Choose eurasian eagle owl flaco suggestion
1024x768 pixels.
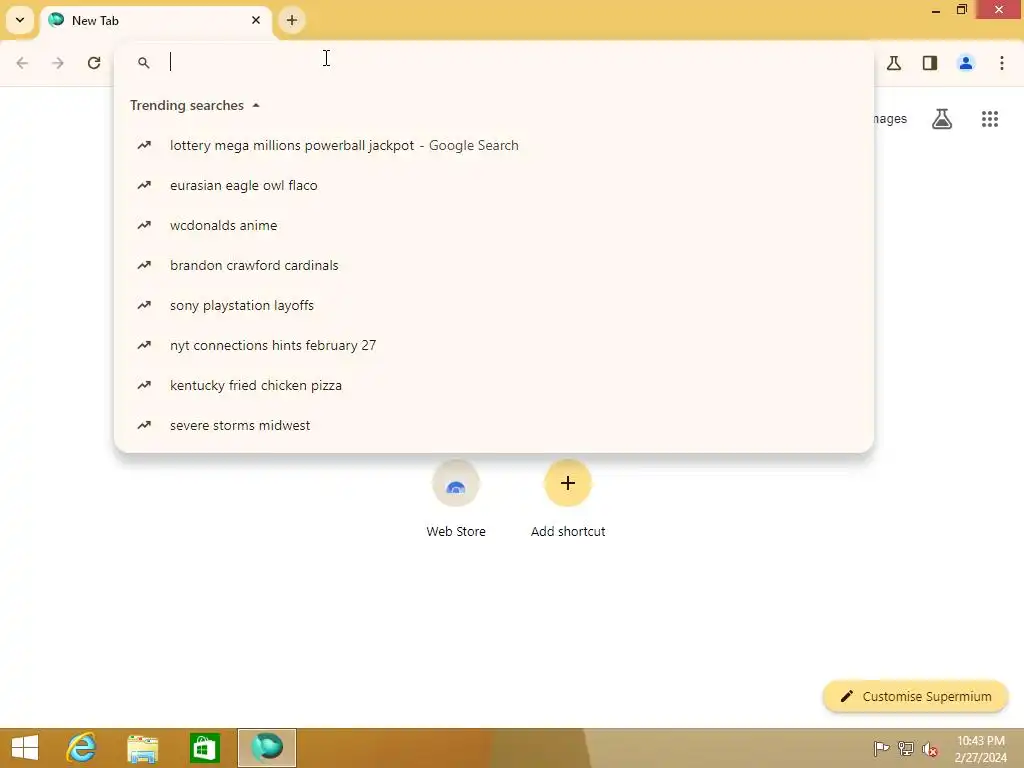click(x=494, y=185)
